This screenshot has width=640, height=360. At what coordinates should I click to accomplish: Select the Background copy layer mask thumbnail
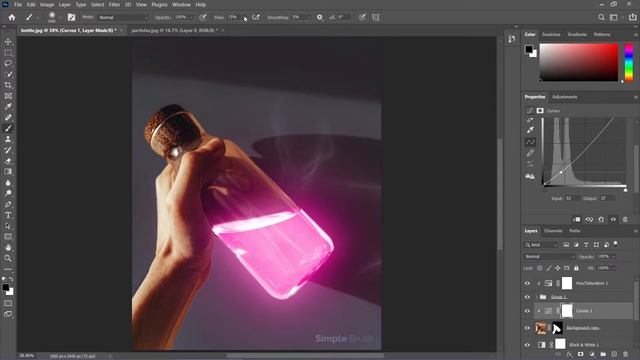coord(557,328)
